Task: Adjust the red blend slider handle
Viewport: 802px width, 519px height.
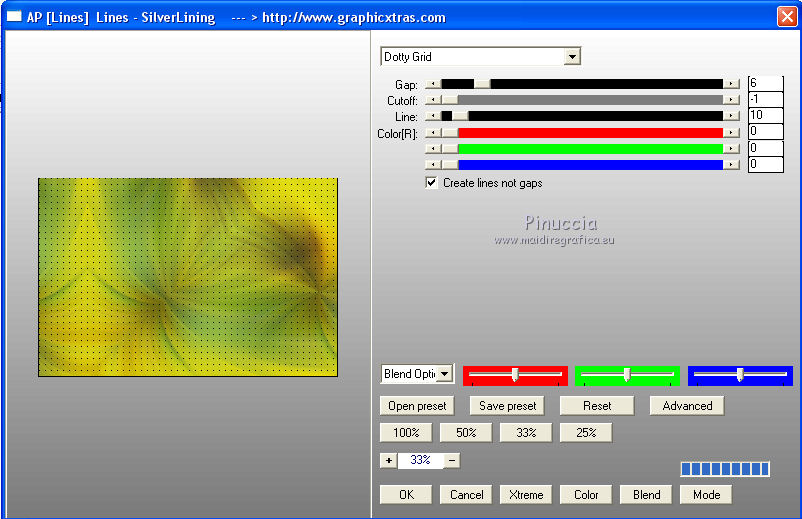Action: pos(515,375)
